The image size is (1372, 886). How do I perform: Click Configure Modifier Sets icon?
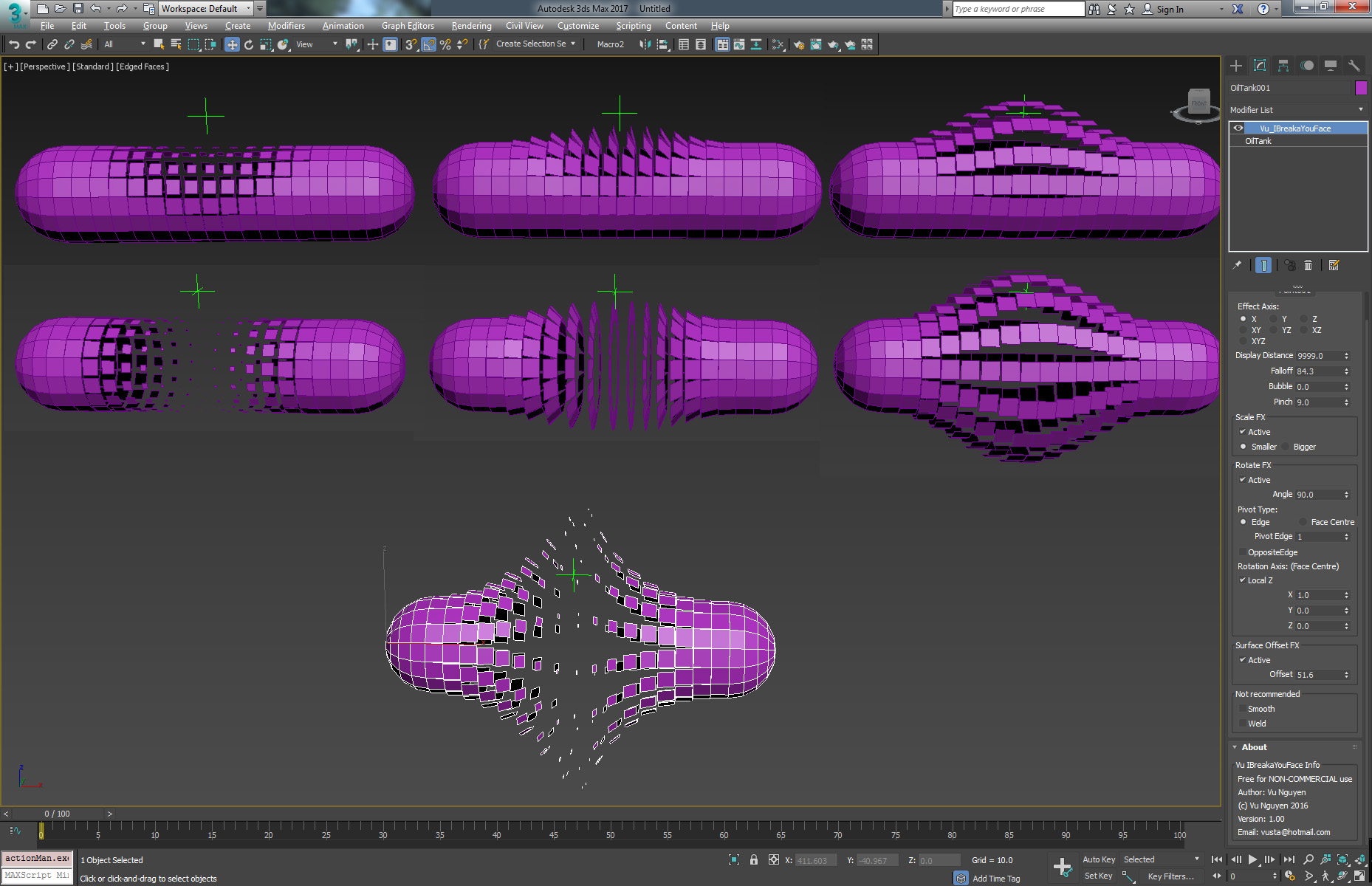pos(1334,265)
